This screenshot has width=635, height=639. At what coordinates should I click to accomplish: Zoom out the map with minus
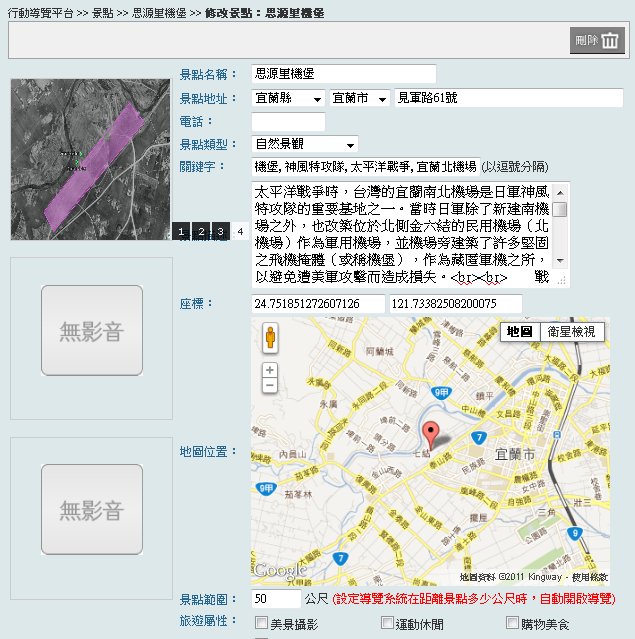point(269,385)
